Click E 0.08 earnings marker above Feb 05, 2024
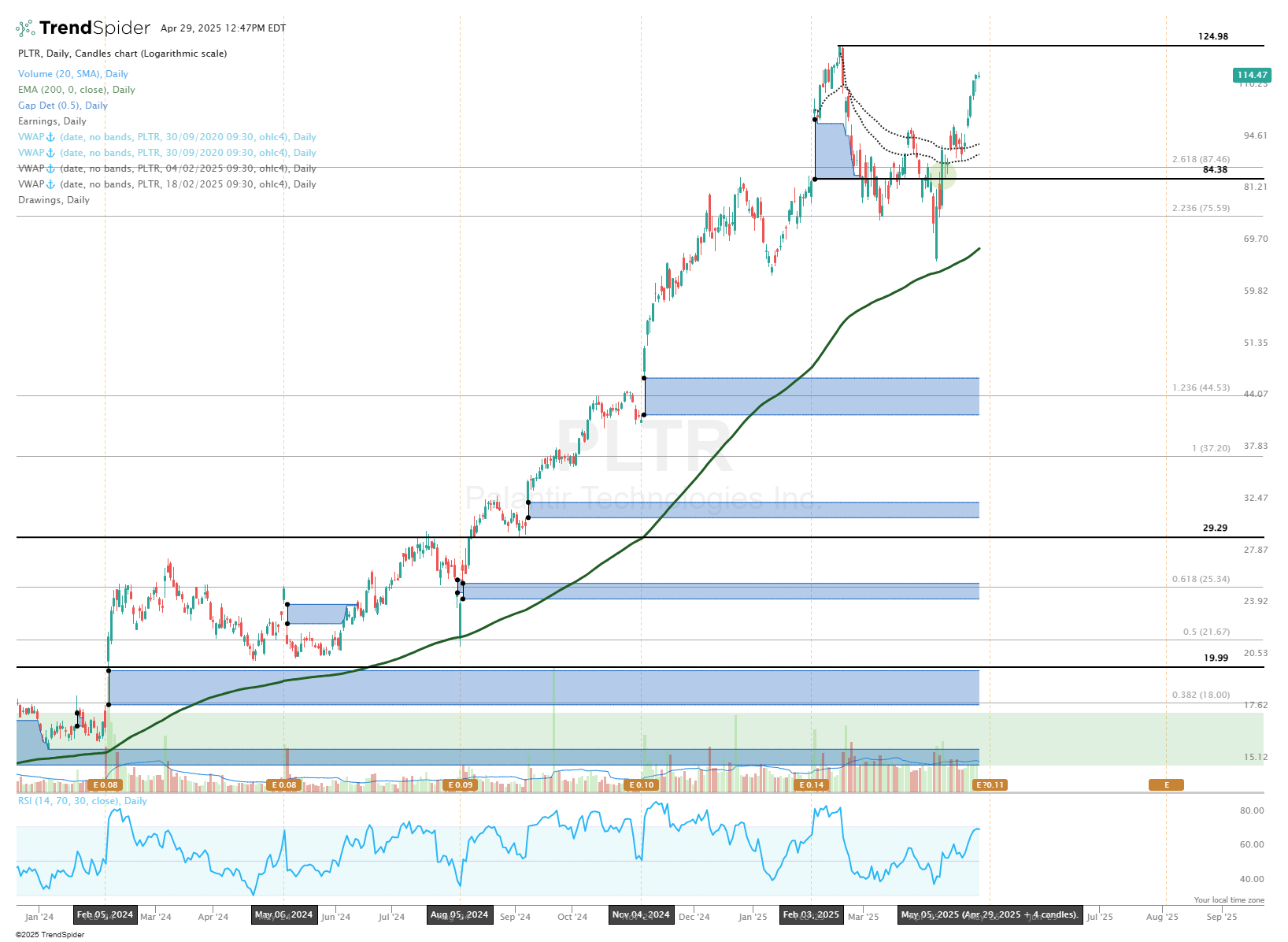This screenshot has width=1288, height=942. 105,784
